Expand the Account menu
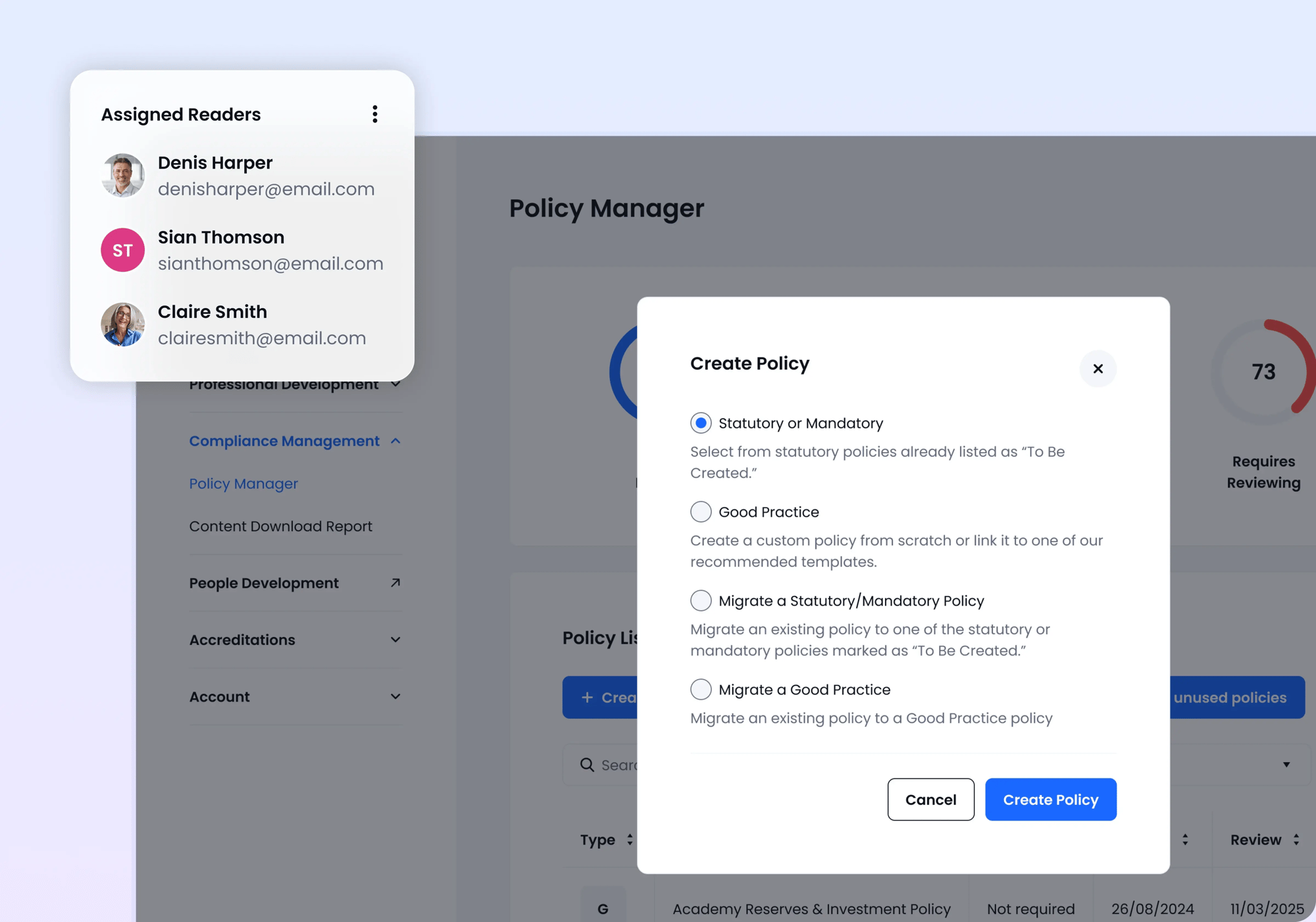The height and width of the screenshot is (922, 1316). [395, 696]
